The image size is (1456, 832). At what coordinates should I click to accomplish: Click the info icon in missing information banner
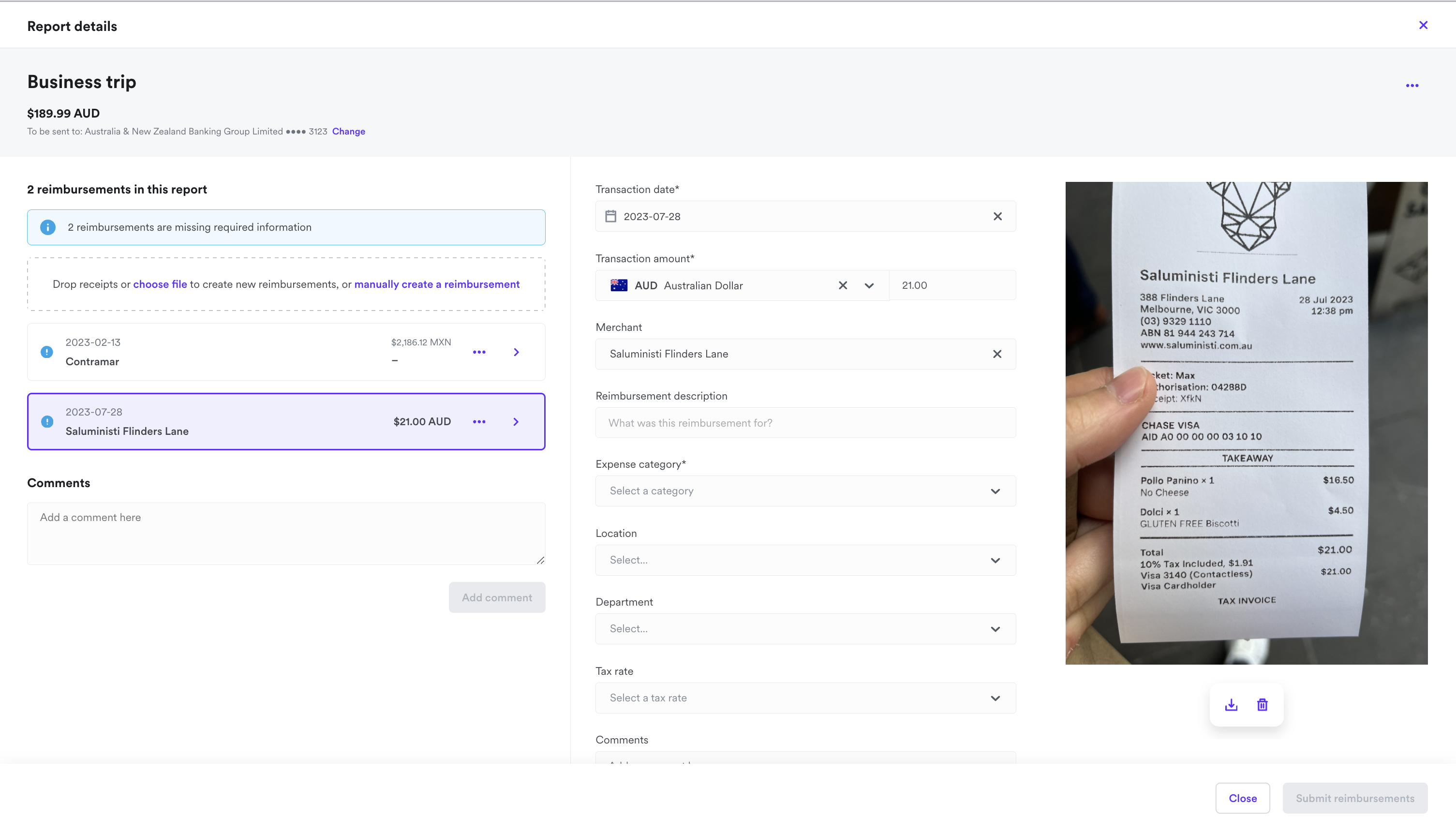48,227
